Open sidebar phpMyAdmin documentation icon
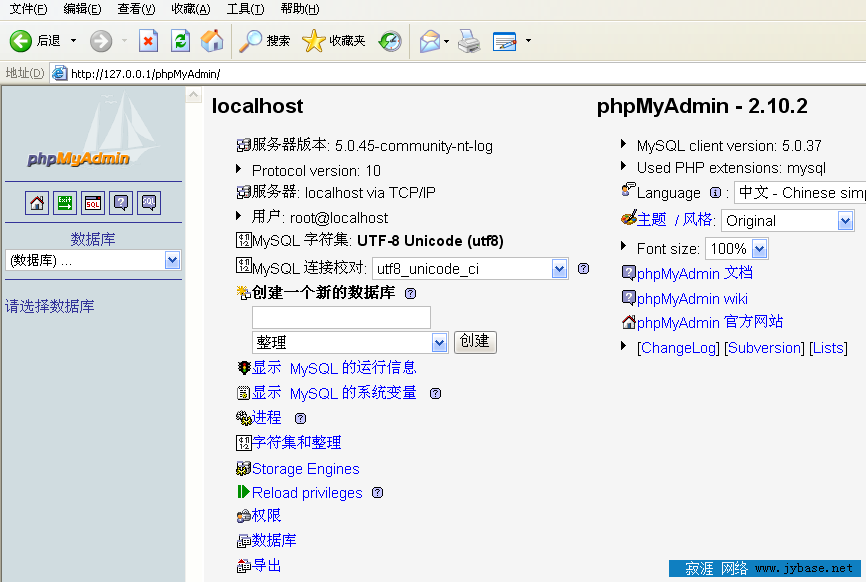This screenshot has height=582, width=866. (121, 203)
